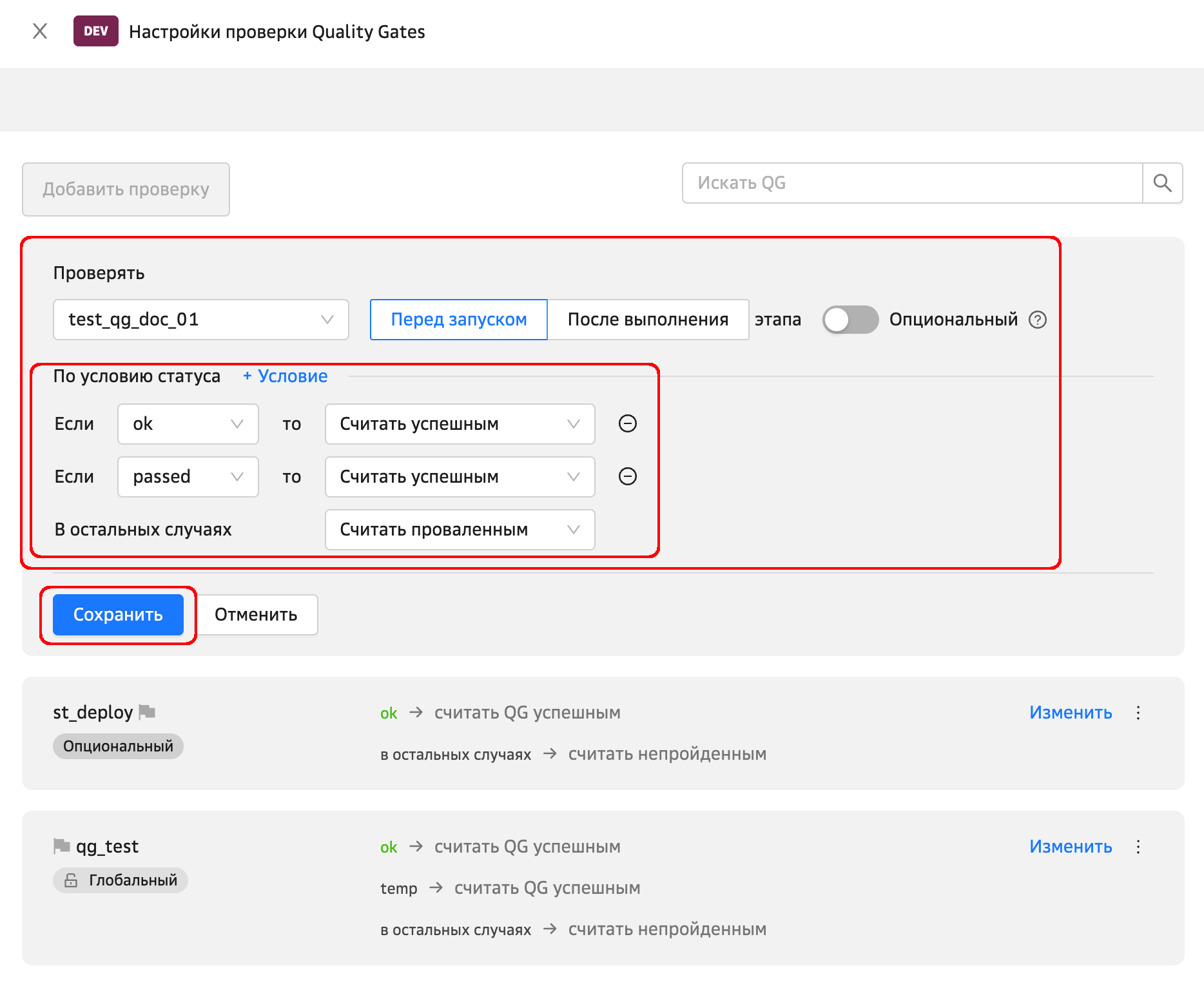The image size is (1204, 986).
Task: Open three-dot menu for st_deploy
Action: (x=1138, y=713)
